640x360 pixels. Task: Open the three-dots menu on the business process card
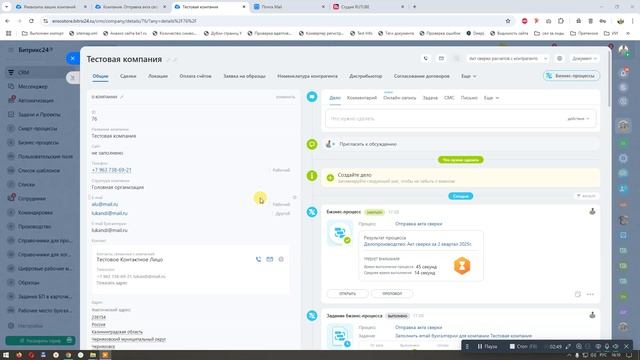(590, 294)
